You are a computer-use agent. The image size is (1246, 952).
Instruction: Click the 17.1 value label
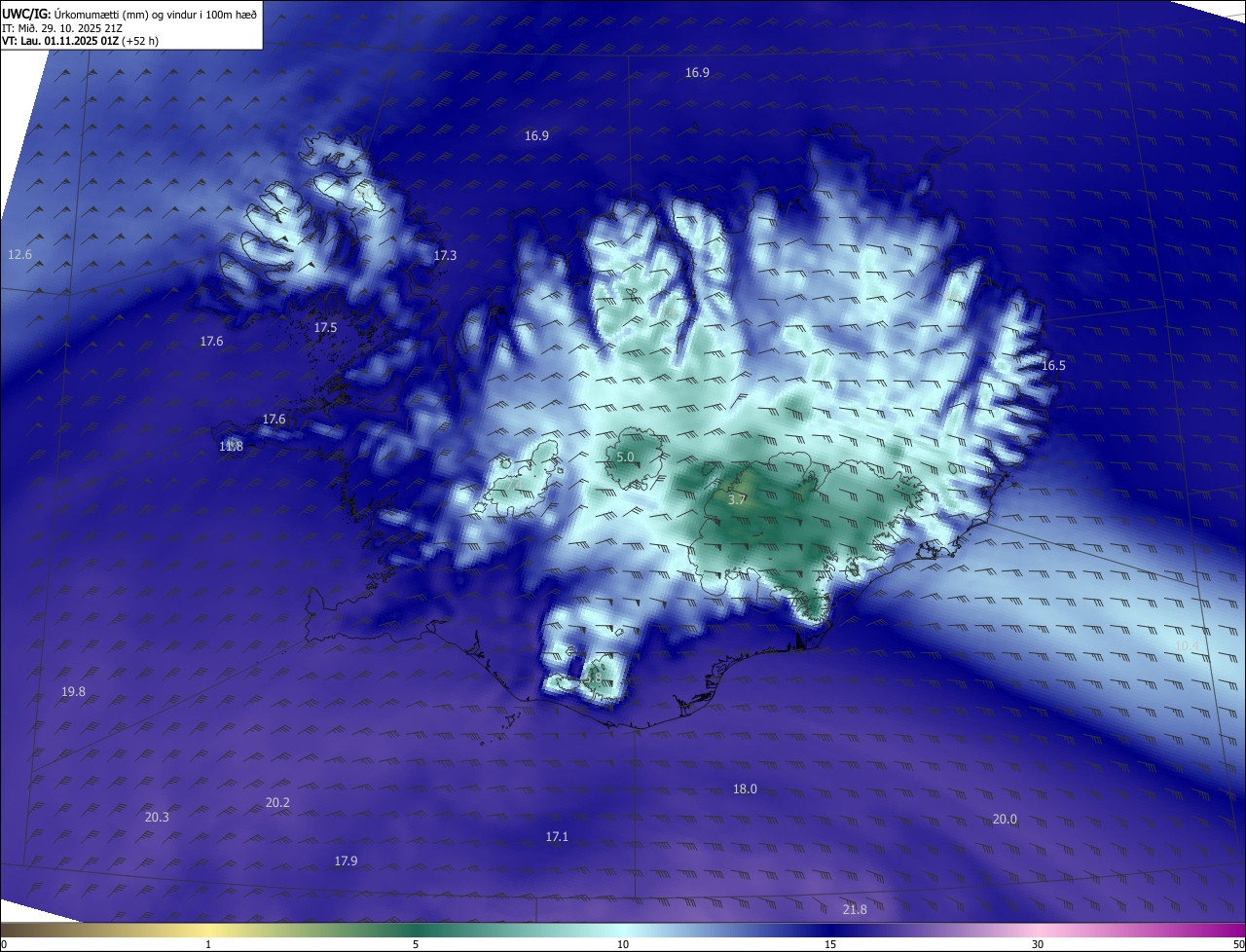tap(557, 837)
